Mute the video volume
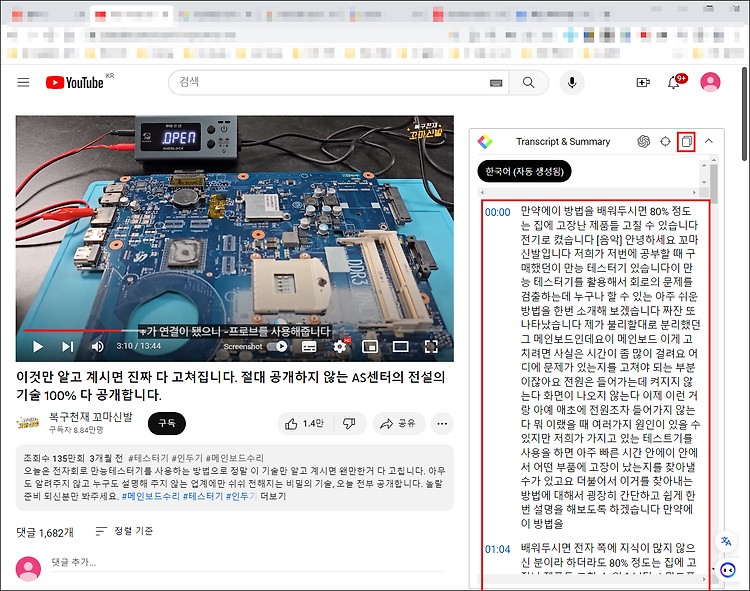Image resolution: width=750 pixels, height=591 pixels. point(97,347)
